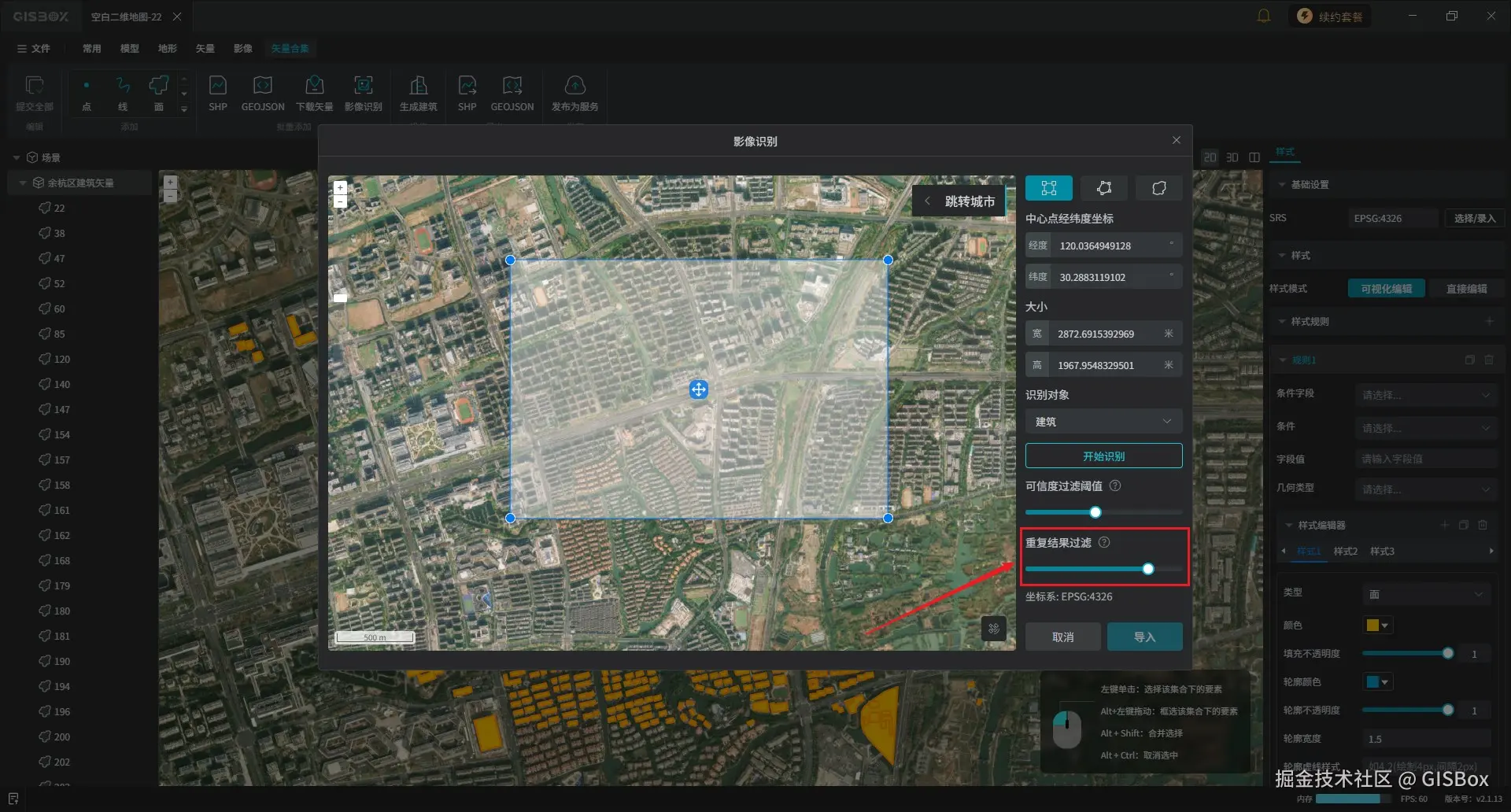Screen dimensions: 1511x812
Task: Select the polygon selection mode in the recognition dialog
Action: 1104,188
